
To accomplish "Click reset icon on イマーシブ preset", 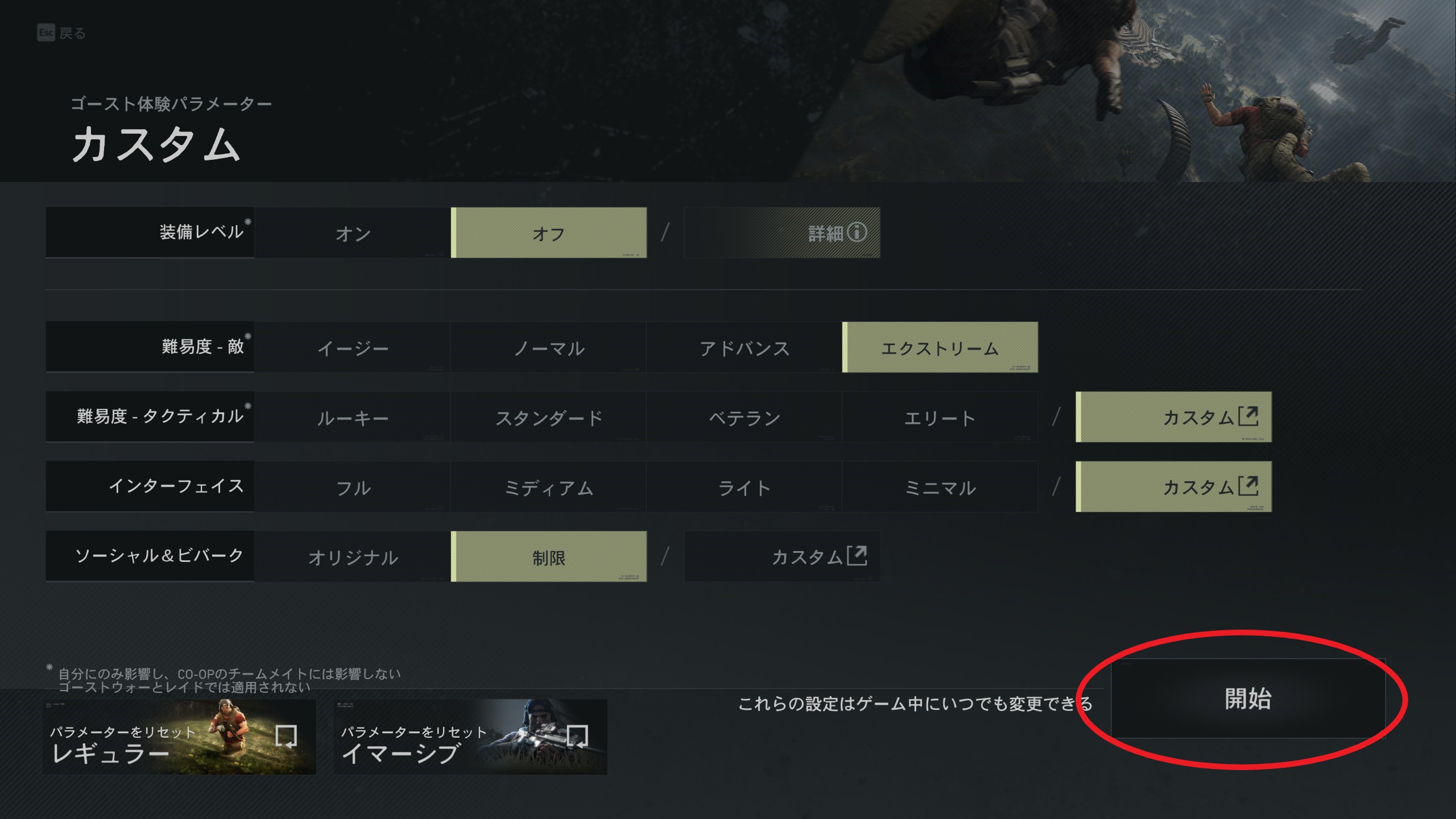I will click(x=577, y=736).
